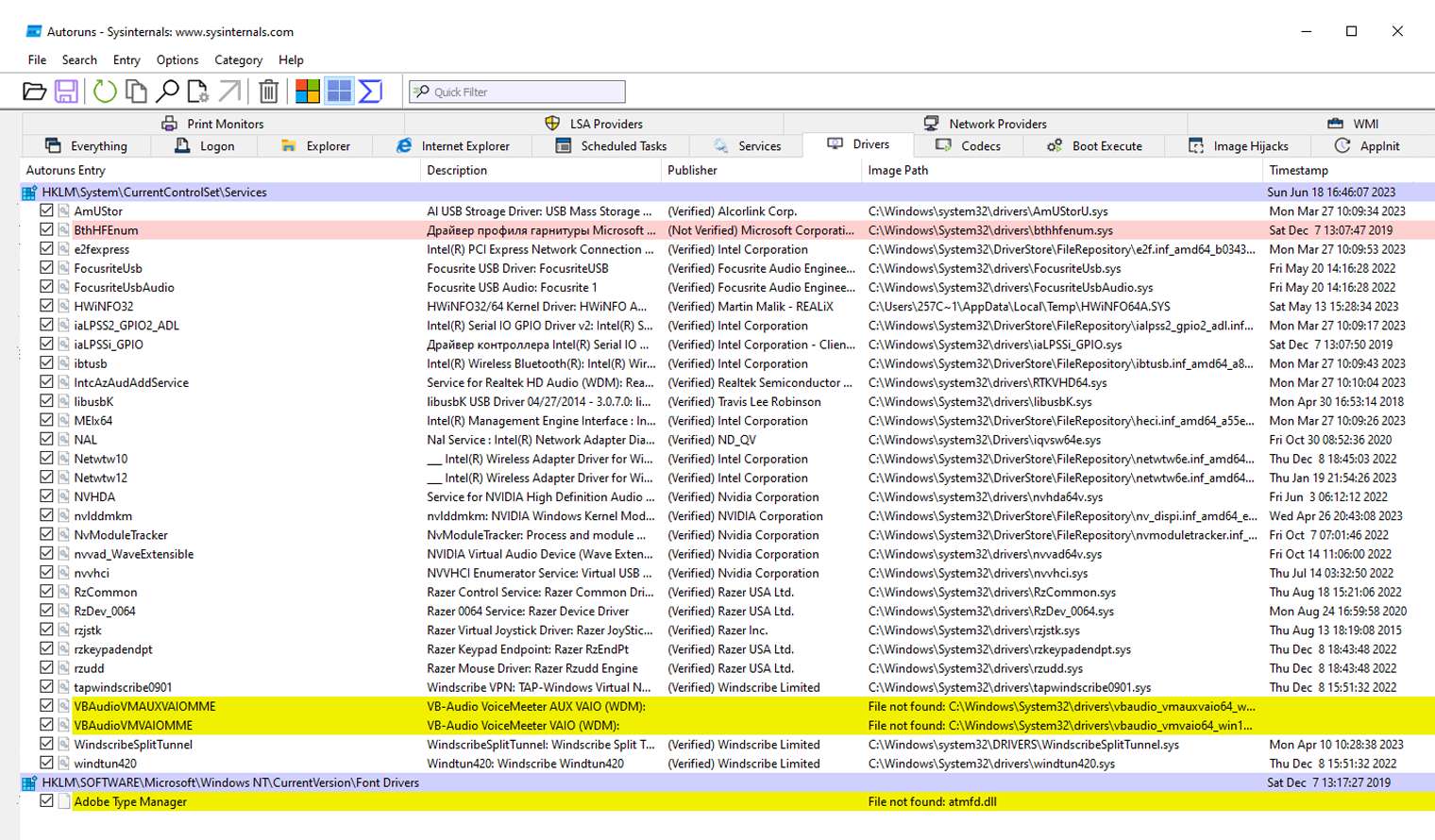Image resolution: width=1435 pixels, height=840 pixels.
Task: Sort by the Image Path column header
Action: [x=1062, y=171]
